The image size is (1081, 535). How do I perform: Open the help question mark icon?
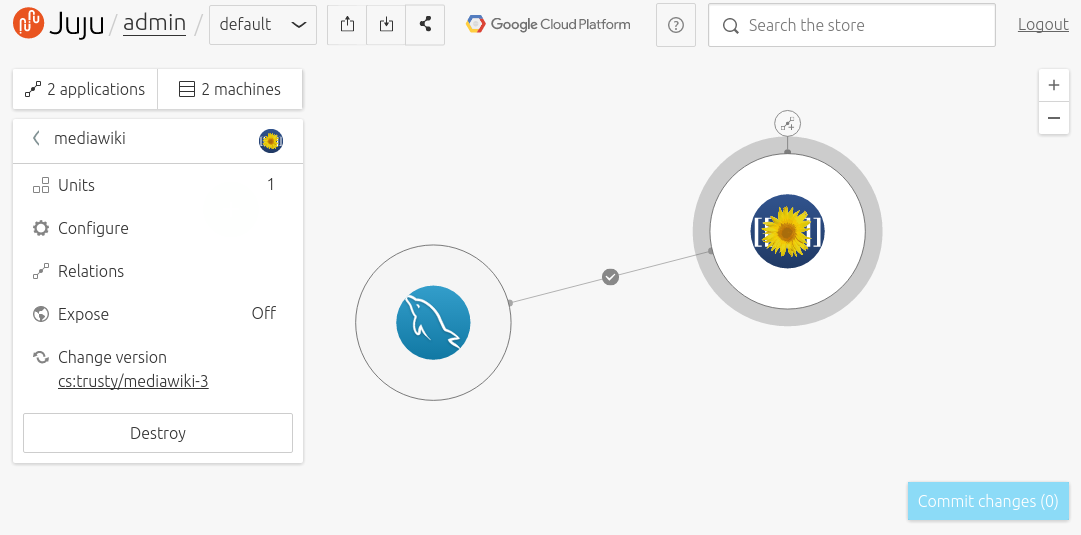tap(676, 26)
